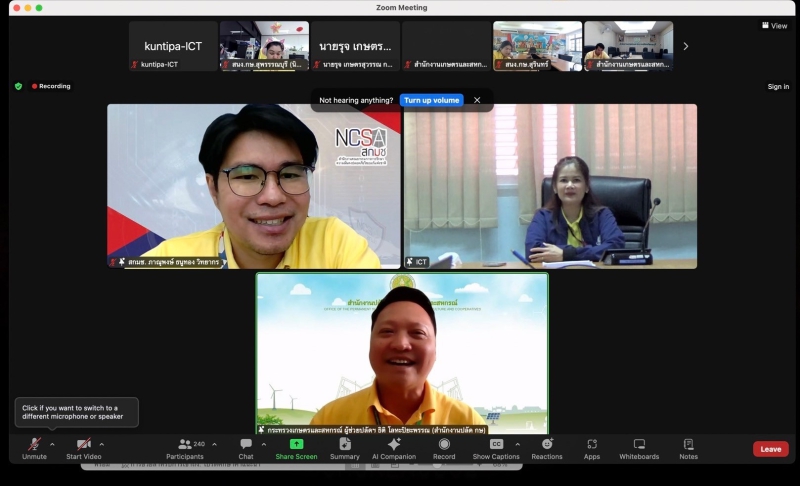
Task: Select the NCSA speaker video tile
Action: tap(254, 186)
